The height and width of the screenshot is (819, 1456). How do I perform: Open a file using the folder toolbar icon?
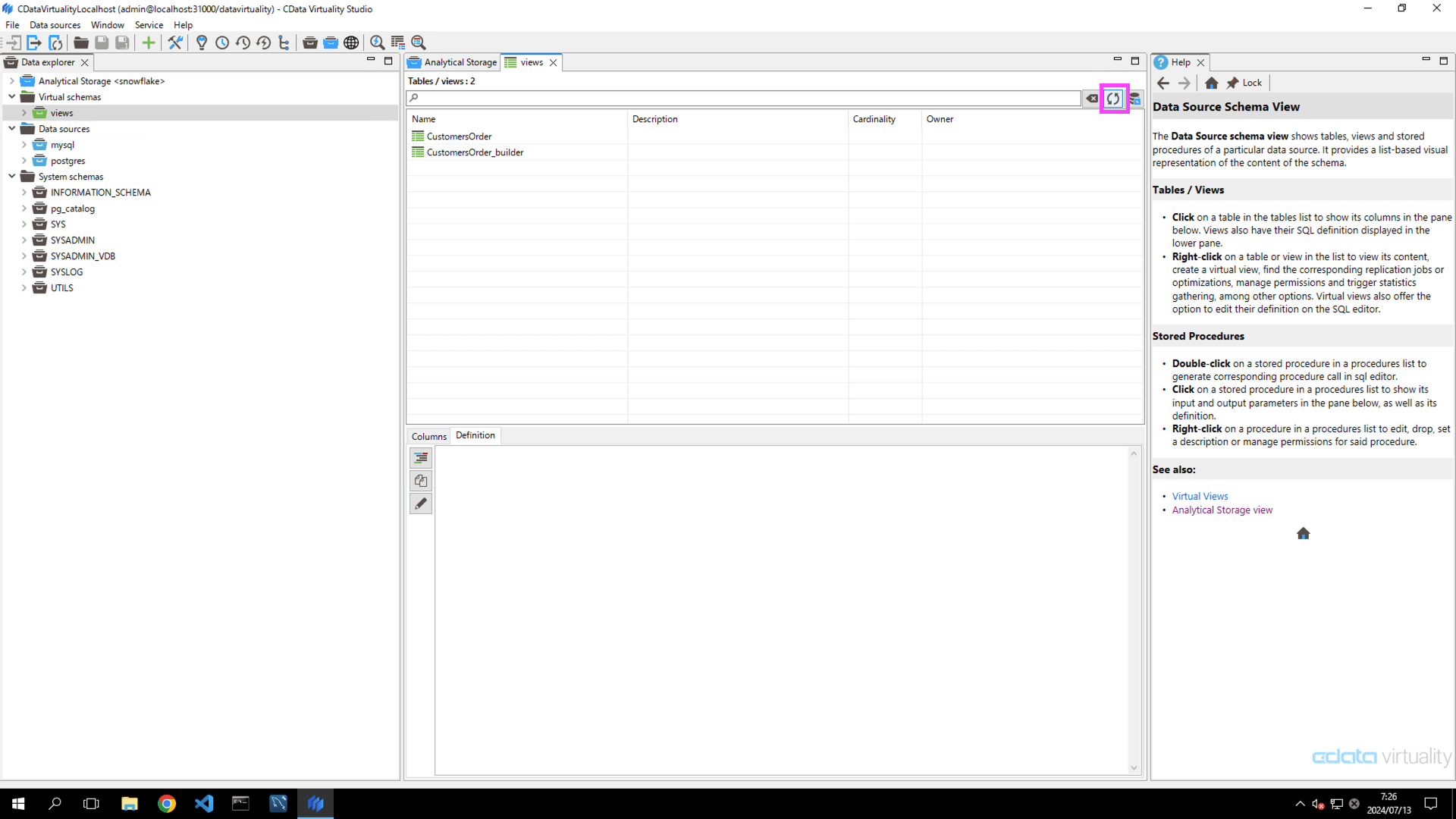coord(80,42)
